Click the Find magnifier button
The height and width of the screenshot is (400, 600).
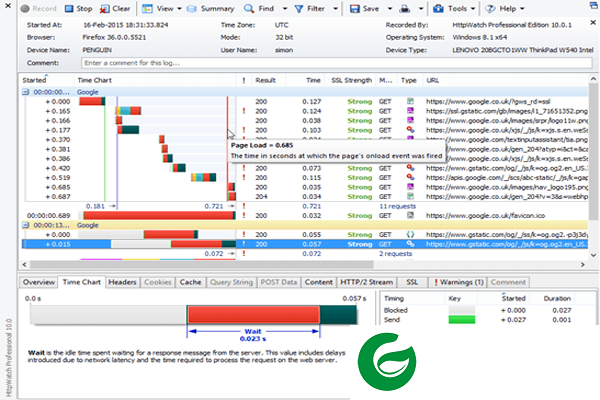pyautogui.click(x=259, y=8)
